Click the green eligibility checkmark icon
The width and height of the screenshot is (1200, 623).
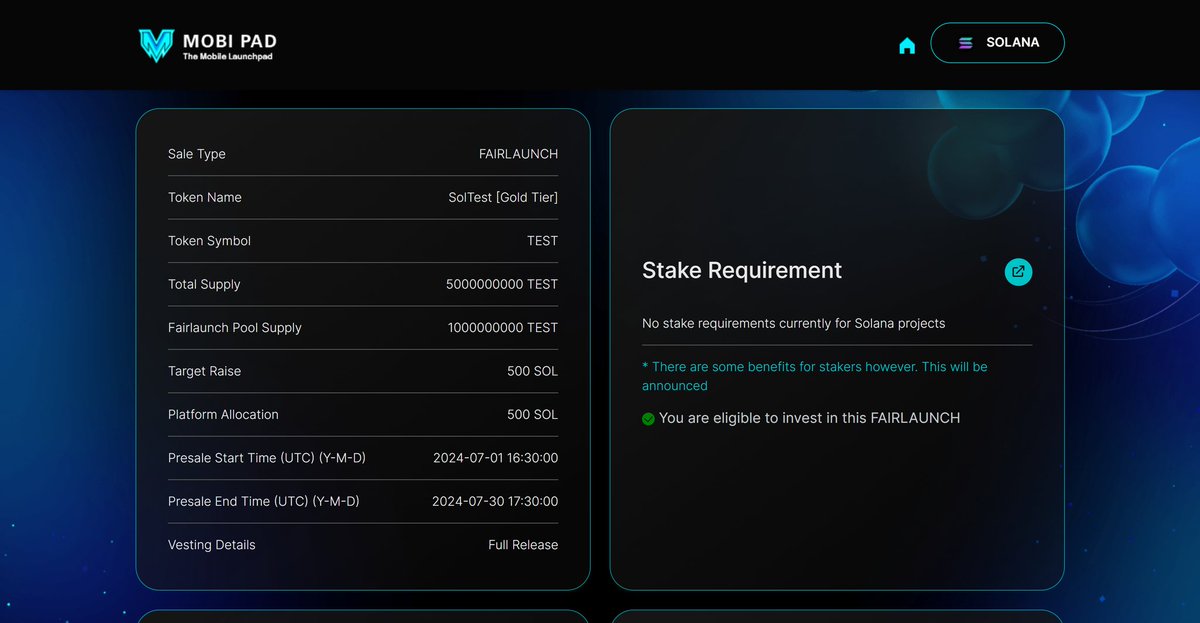coord(648,419)
